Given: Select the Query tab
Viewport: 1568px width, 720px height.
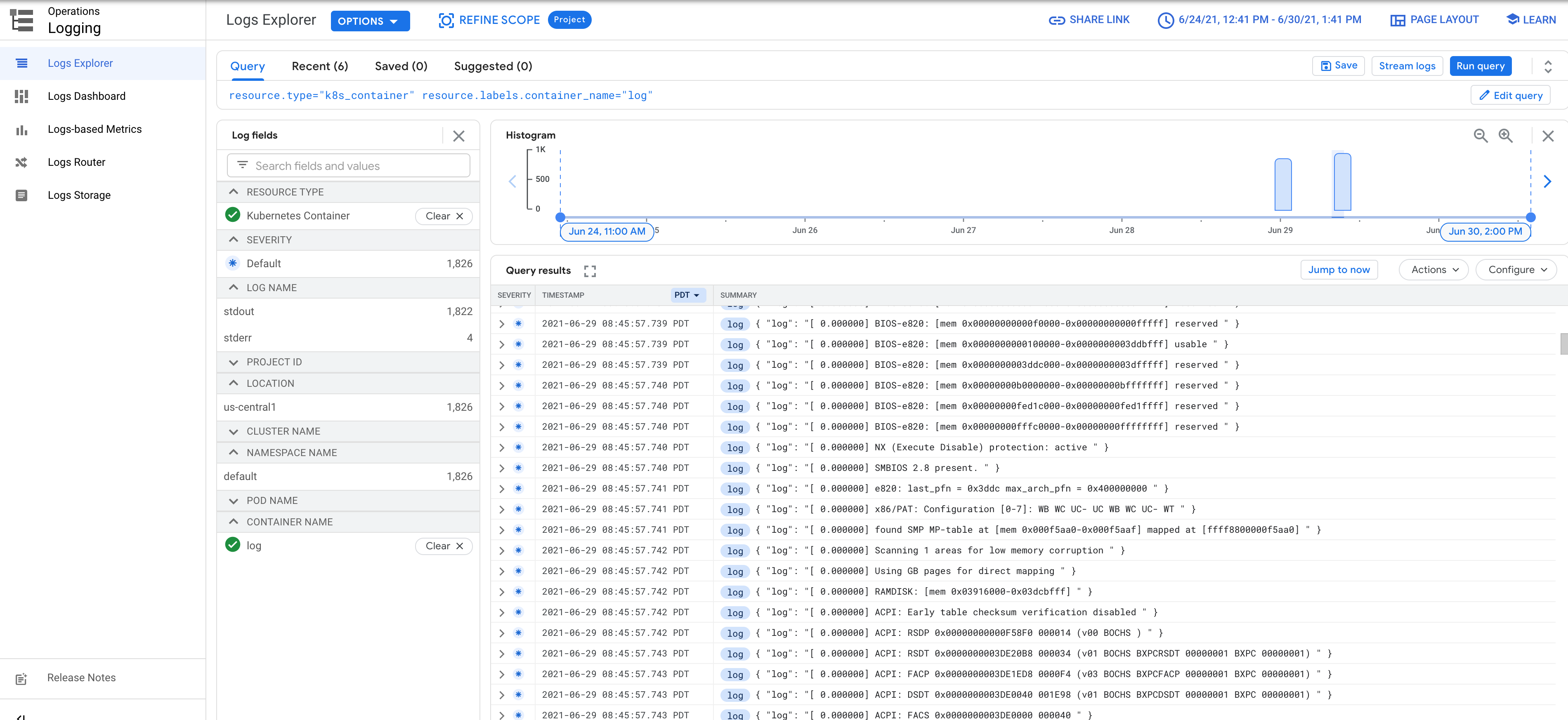Looking at the screenshot, I should [x=247, y=66].
